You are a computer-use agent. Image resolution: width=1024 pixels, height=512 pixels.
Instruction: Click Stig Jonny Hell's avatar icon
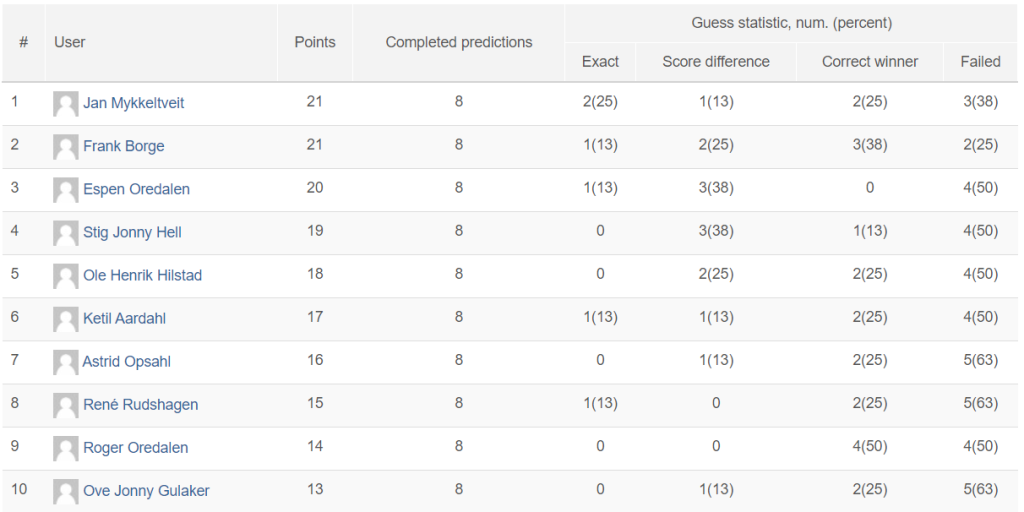[x=65, y=233]
